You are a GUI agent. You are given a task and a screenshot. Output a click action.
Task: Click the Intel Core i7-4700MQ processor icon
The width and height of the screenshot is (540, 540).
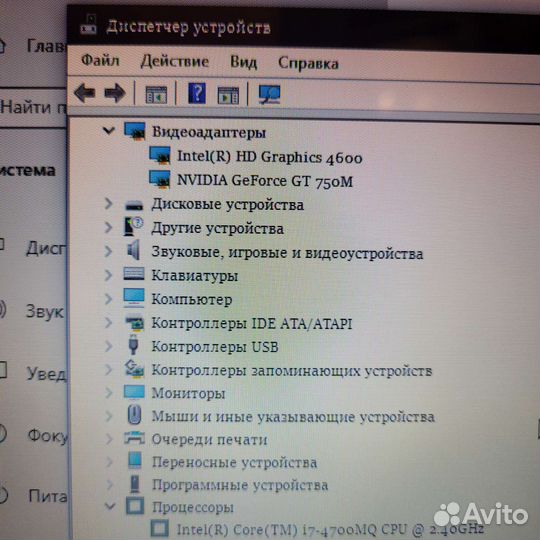tap(160, 528)
